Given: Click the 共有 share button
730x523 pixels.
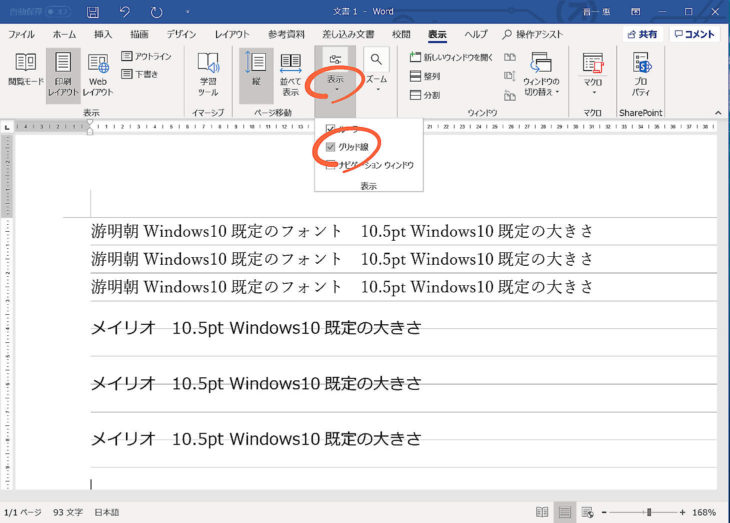Looking at the screenshot, I should tap(641, 34).
